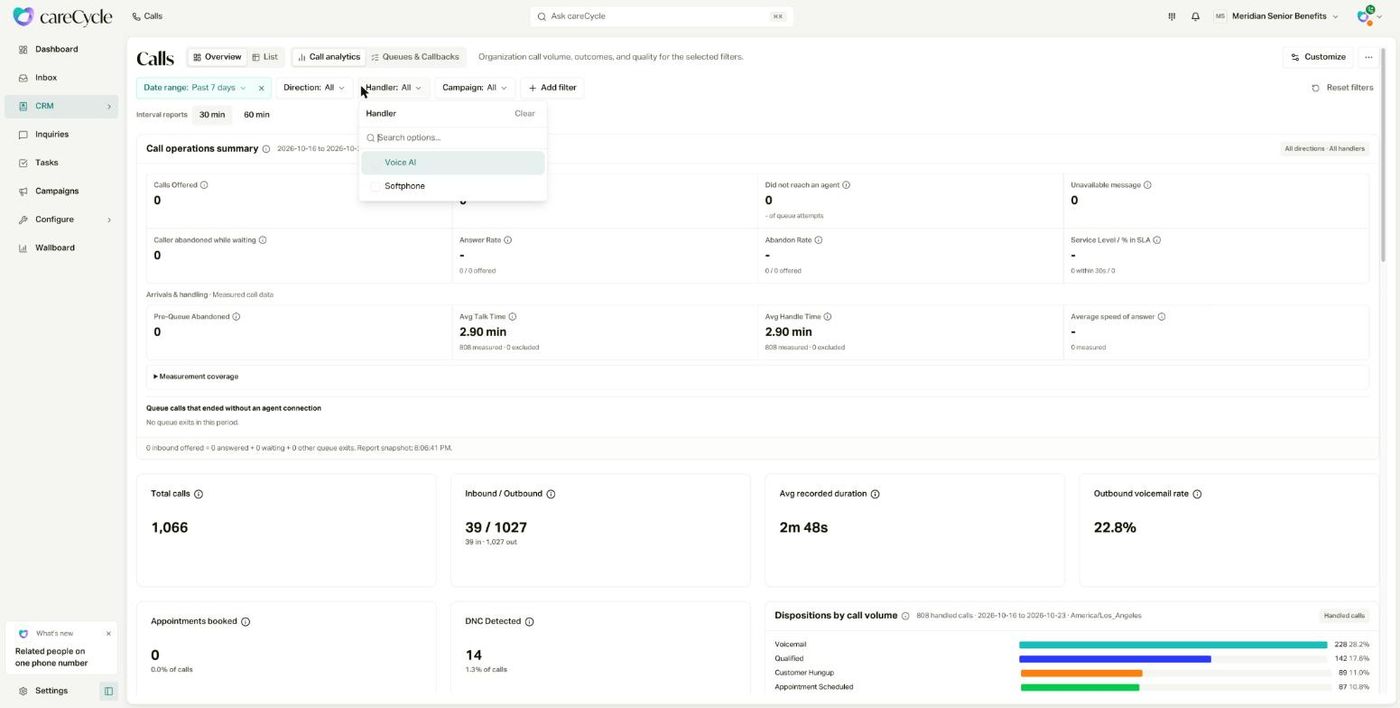Image resolution: width=1400 pixels, height=708 pixels.
Task: Show info for Dispositions by call volume
Action: tap(906, 616)
